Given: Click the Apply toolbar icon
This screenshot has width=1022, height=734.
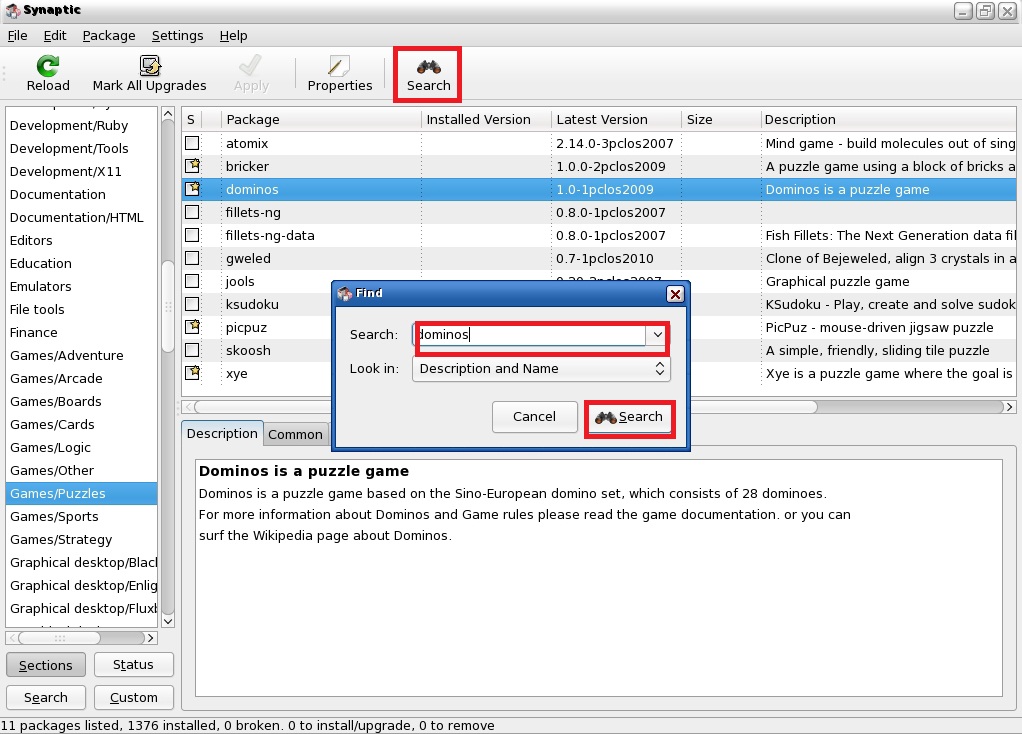Looking at the screenshot, I should click(x=249, y=66).
